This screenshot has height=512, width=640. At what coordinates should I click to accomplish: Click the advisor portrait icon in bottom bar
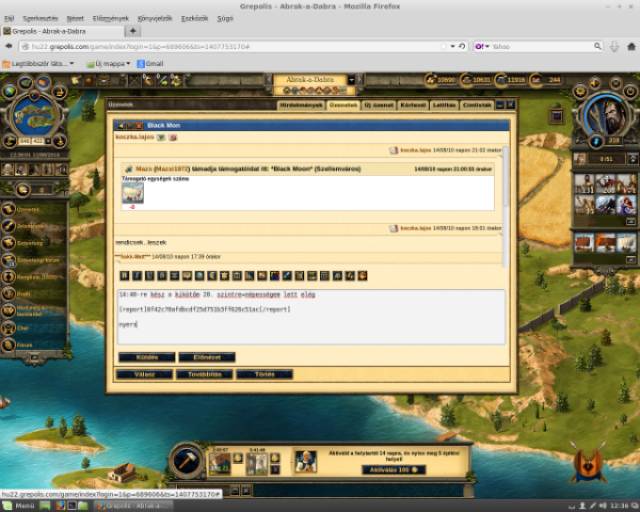[x=305, y=461]
